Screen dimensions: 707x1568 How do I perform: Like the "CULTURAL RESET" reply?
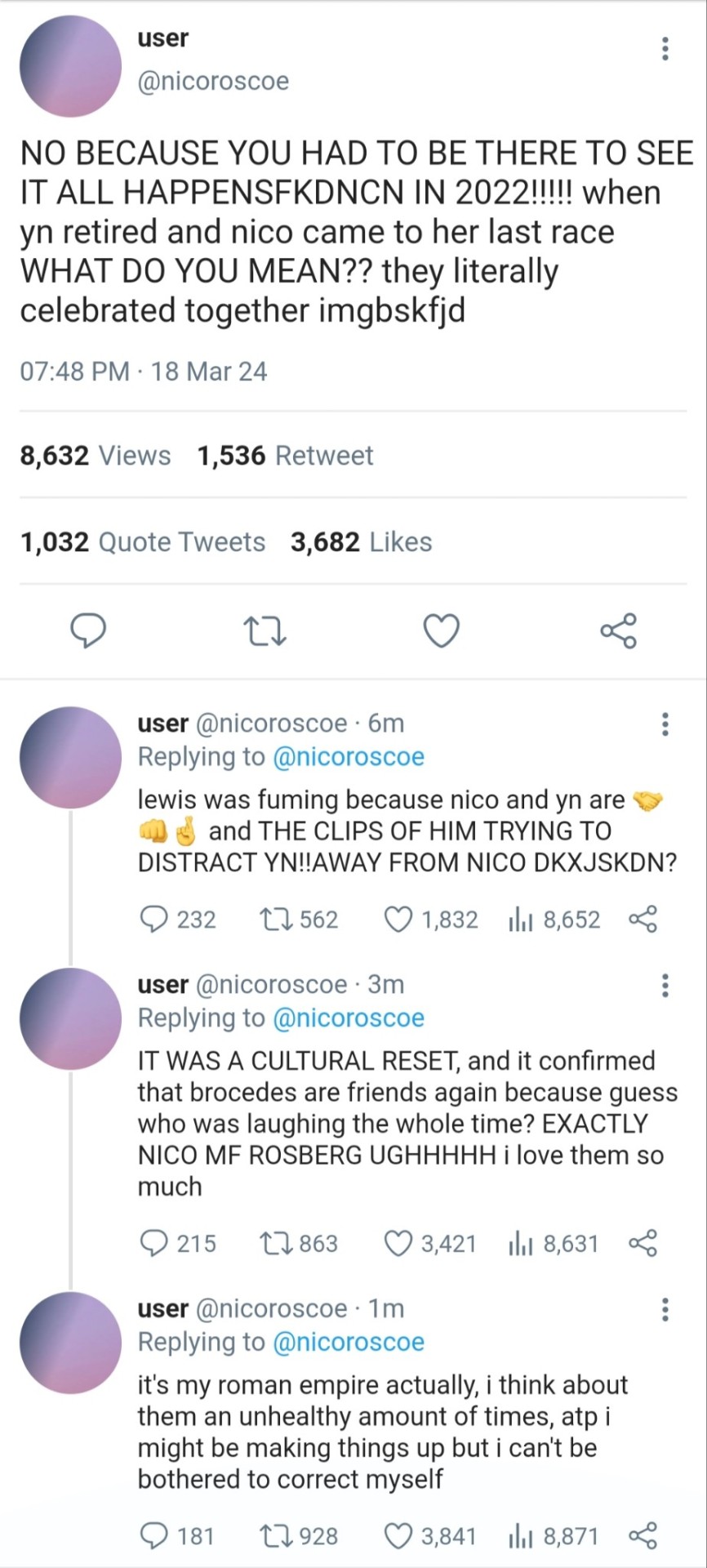click(x=398, y=1244)
